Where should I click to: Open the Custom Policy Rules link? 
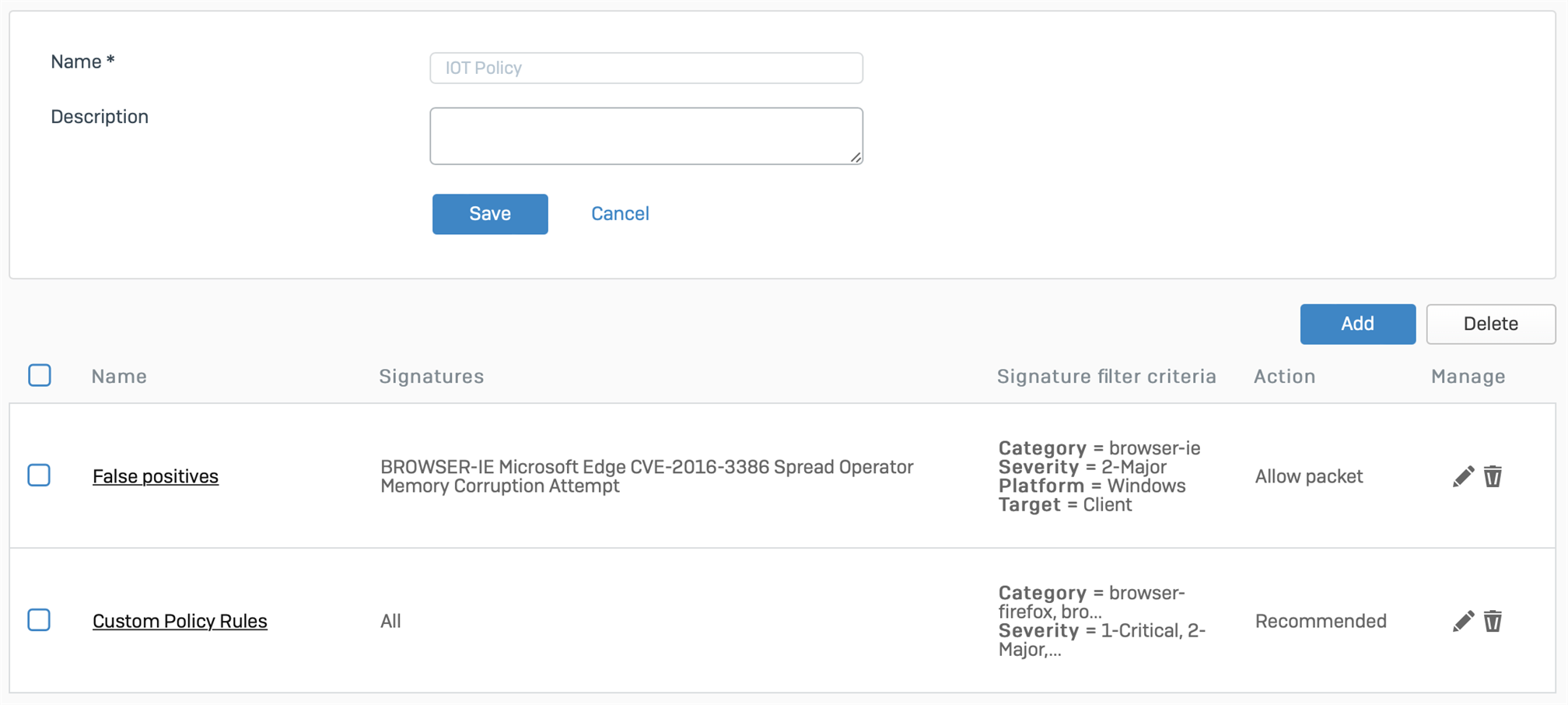click(x=180, y=621)
